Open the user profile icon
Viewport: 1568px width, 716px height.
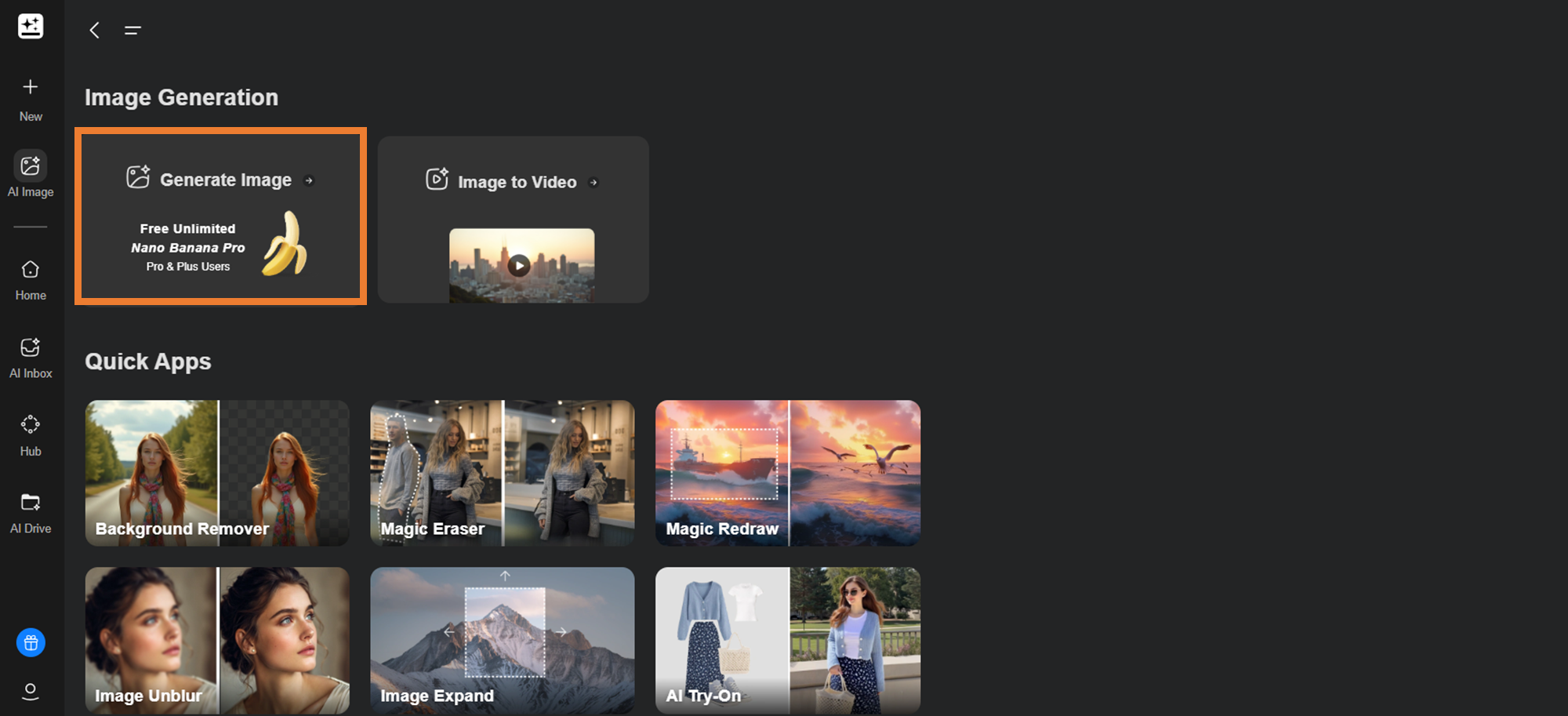tap(31, 691)
